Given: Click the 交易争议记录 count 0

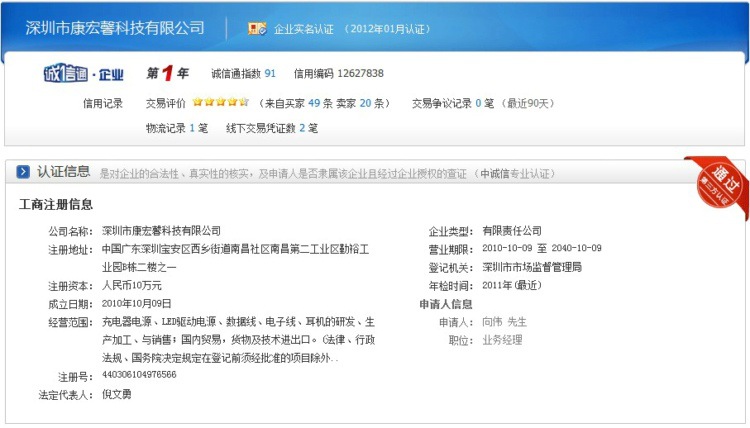Looking at the screenshot, I should click(x=478, y=103).
